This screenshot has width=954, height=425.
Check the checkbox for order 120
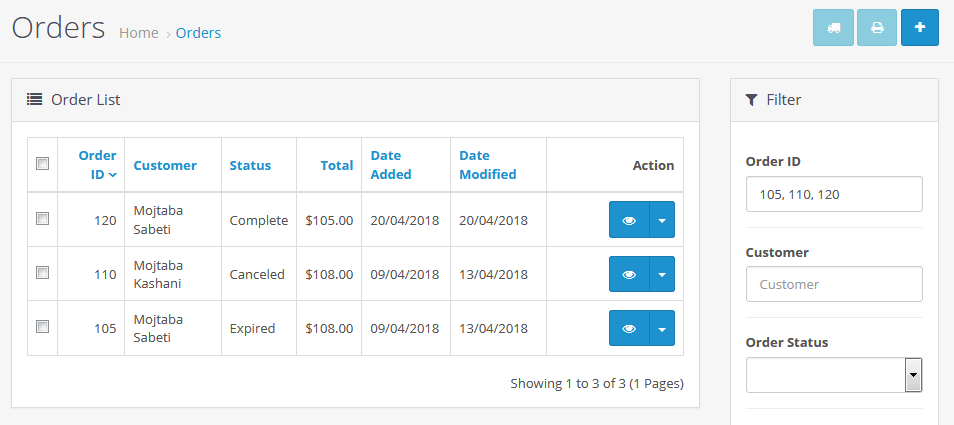pos(43,219)
